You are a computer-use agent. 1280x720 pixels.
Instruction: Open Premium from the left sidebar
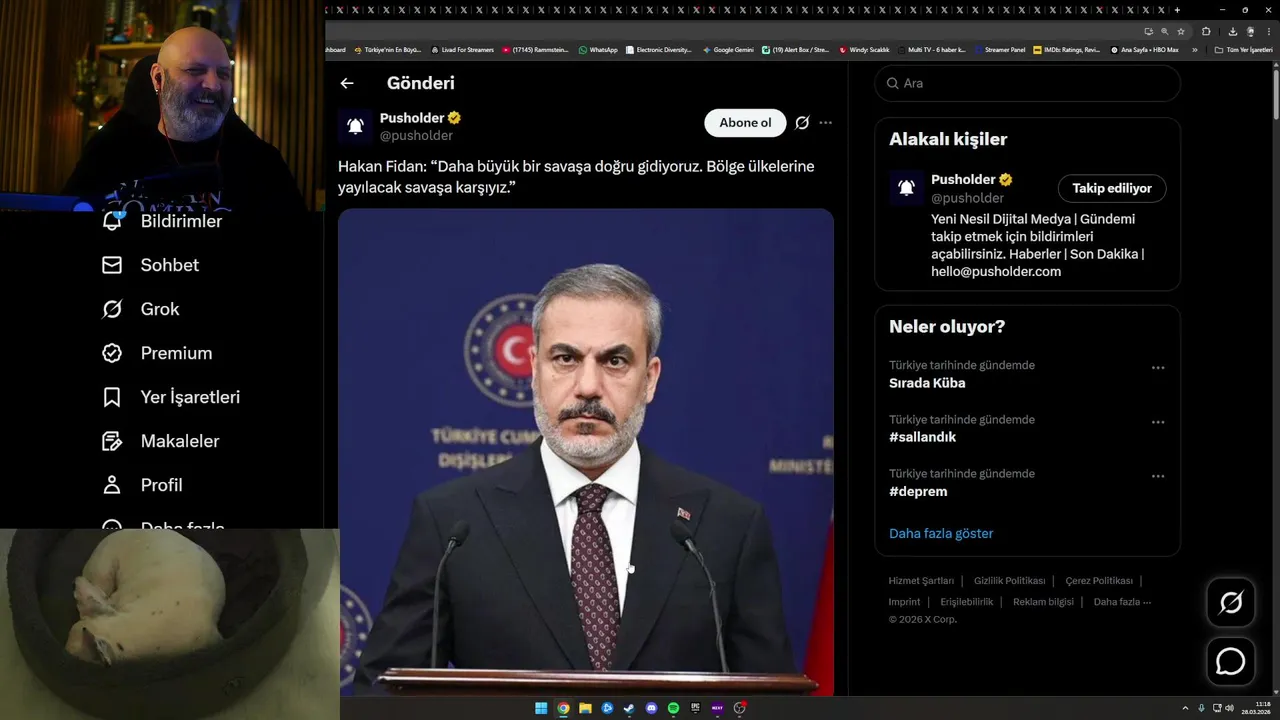coord(157,353)
